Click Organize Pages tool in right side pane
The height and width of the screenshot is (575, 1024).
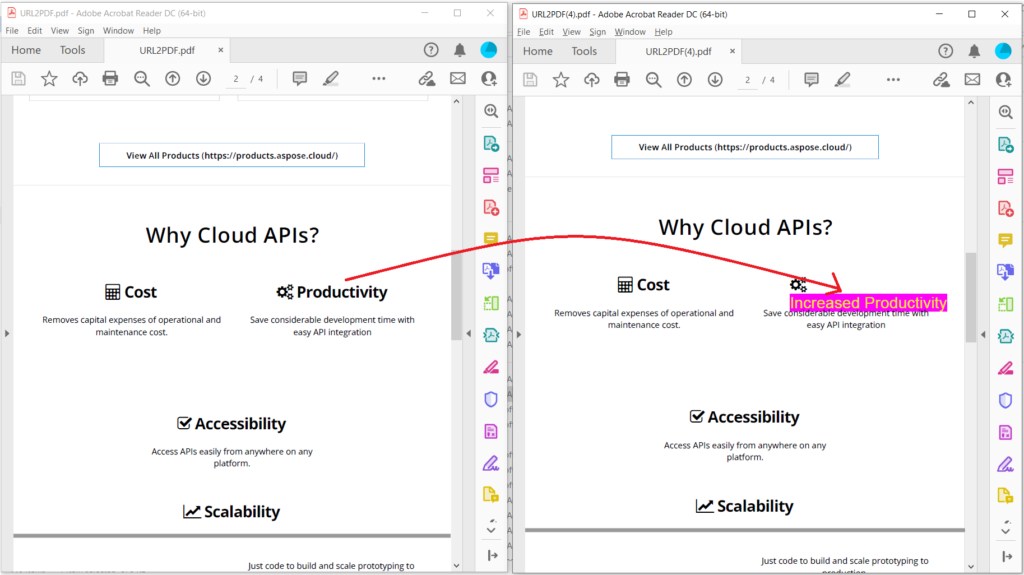[x=1006, y=176]
